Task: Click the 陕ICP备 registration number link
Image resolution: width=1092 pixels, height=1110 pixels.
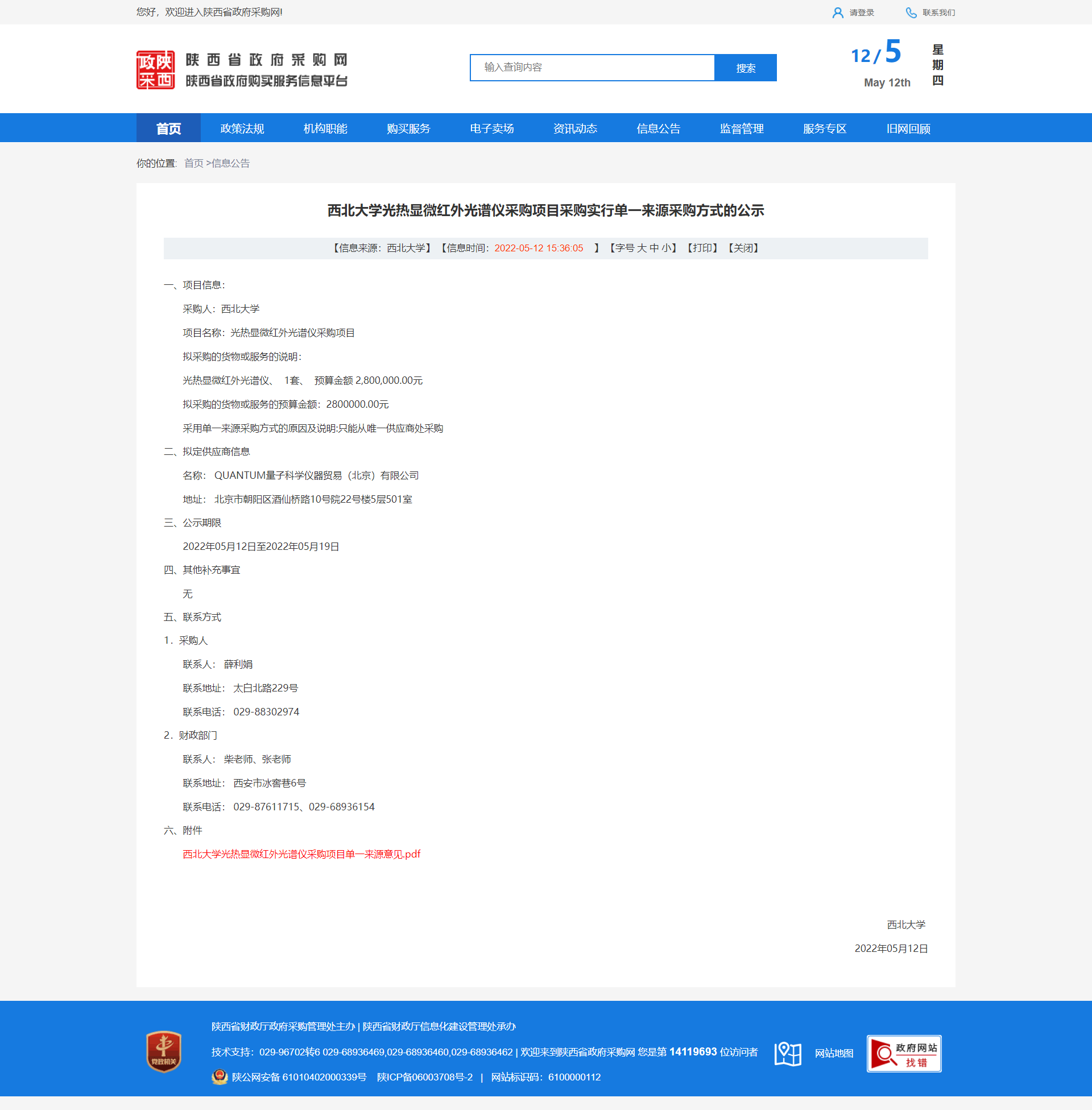Action: coord(424,1077)
